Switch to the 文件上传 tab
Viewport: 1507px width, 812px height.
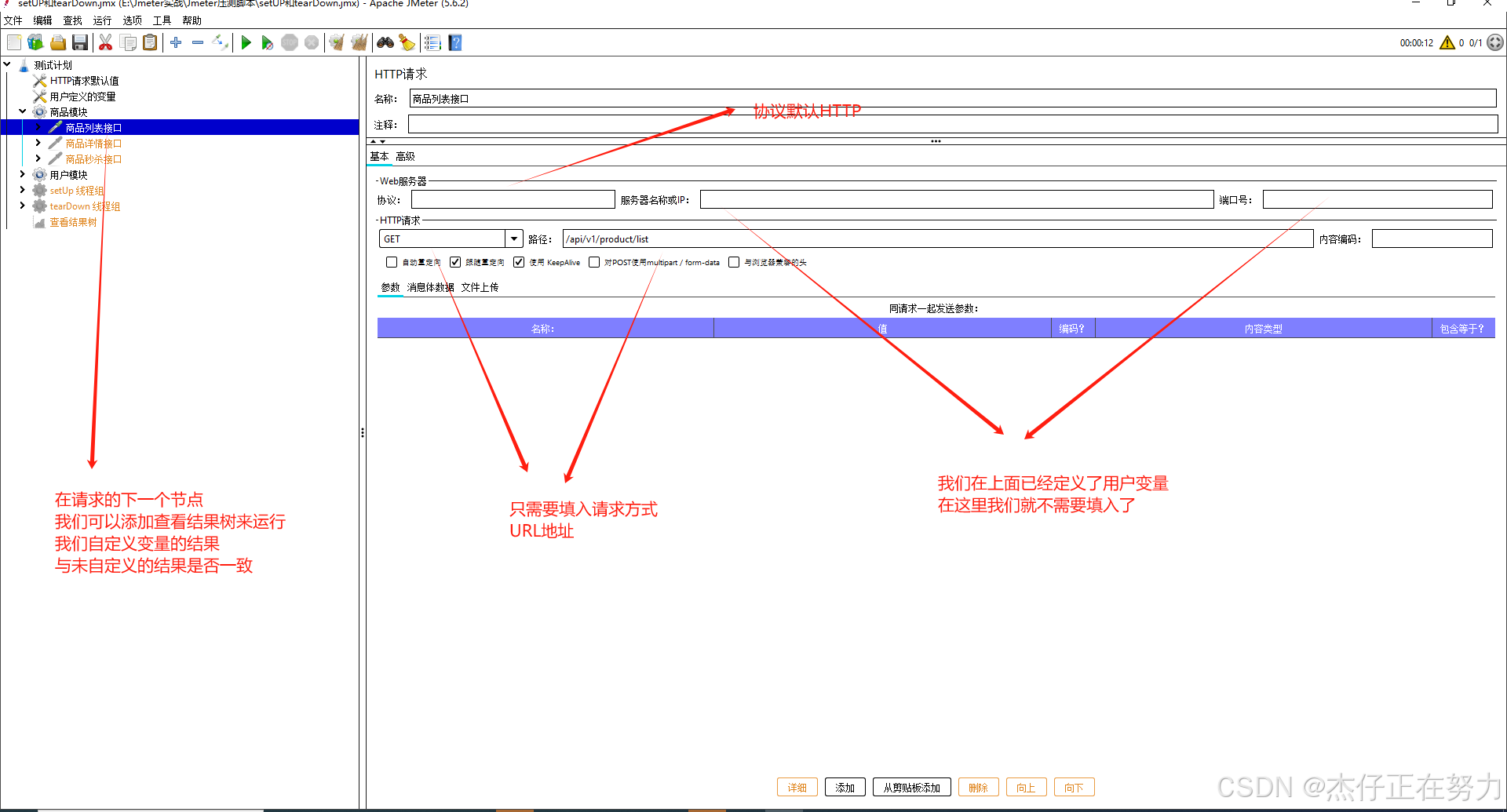point(480,287)
